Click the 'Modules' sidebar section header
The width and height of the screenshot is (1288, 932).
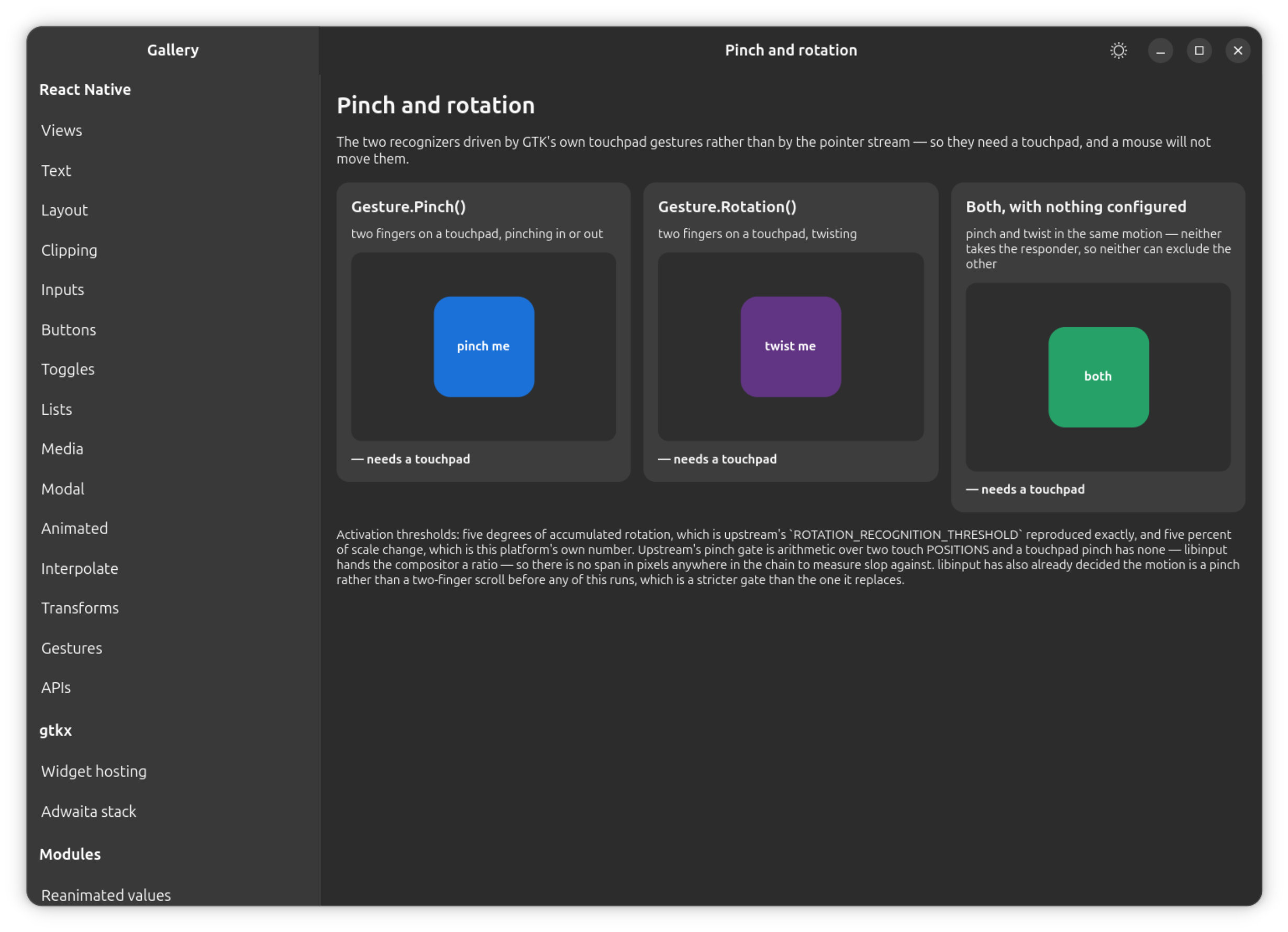coord(70,854)
